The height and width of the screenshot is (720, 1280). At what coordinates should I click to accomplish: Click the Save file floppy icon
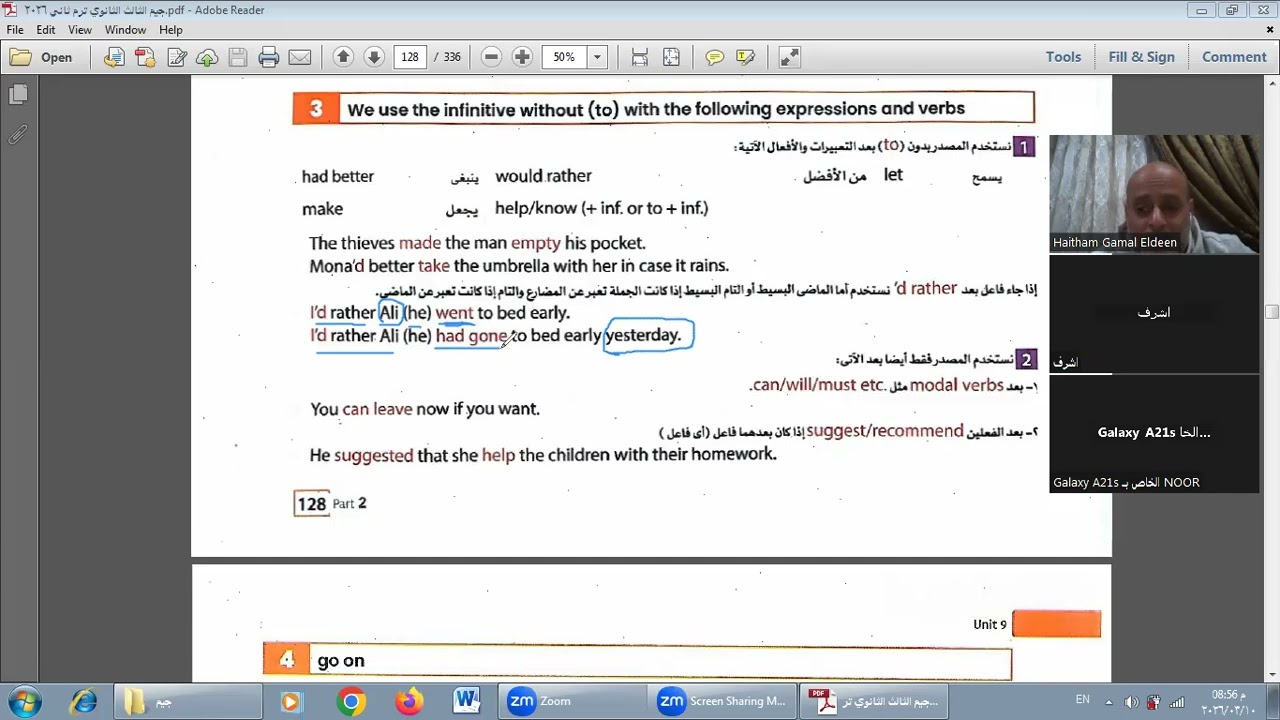click(238, 57)
